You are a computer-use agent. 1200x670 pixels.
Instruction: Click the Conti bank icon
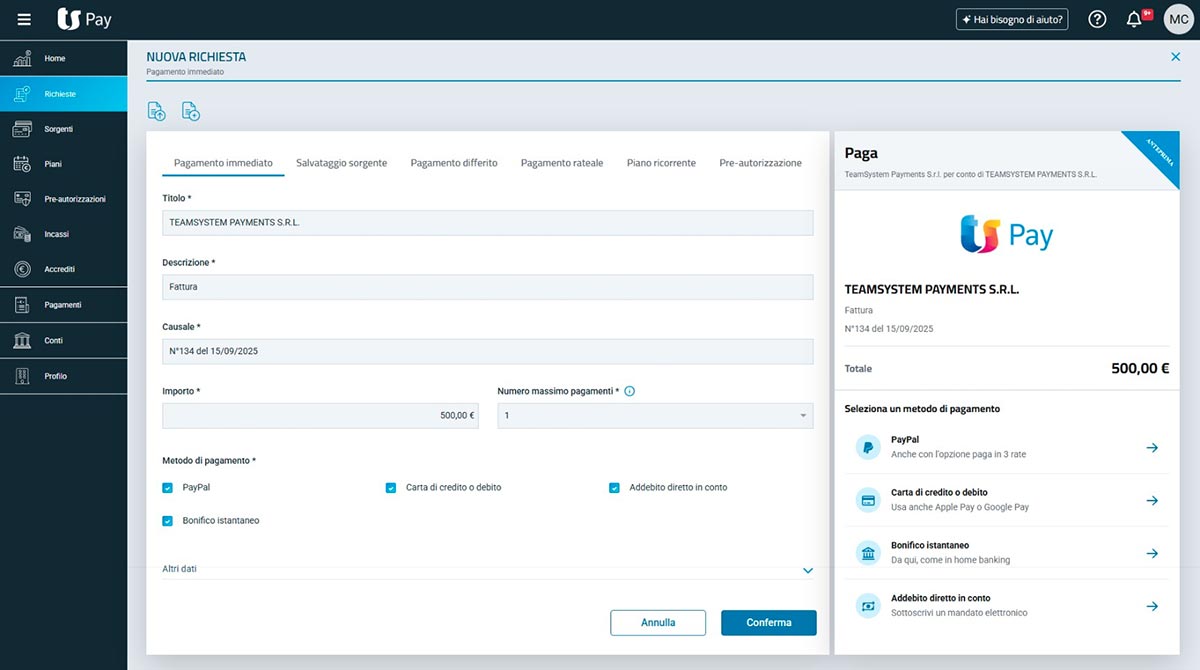point(22,341)
